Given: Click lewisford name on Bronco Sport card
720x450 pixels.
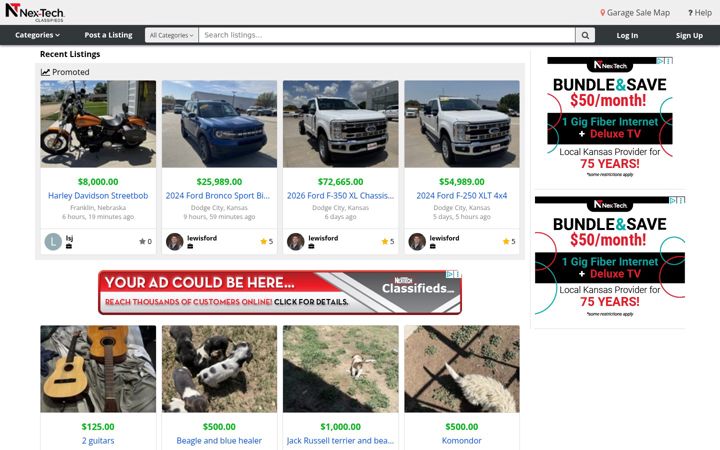Looking at the screenshot, I should click(202, 238).
